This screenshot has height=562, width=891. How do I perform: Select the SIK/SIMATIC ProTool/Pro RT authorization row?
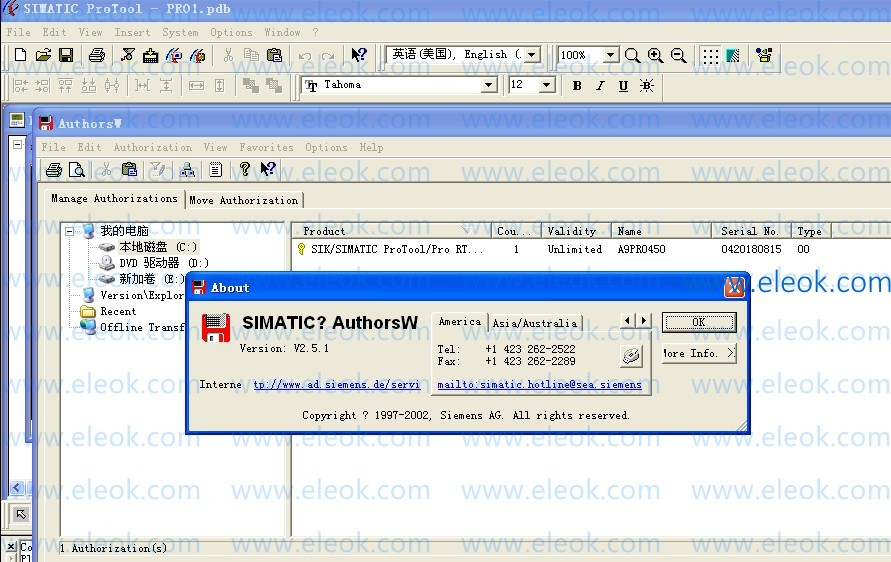click(x=397, y=249)
